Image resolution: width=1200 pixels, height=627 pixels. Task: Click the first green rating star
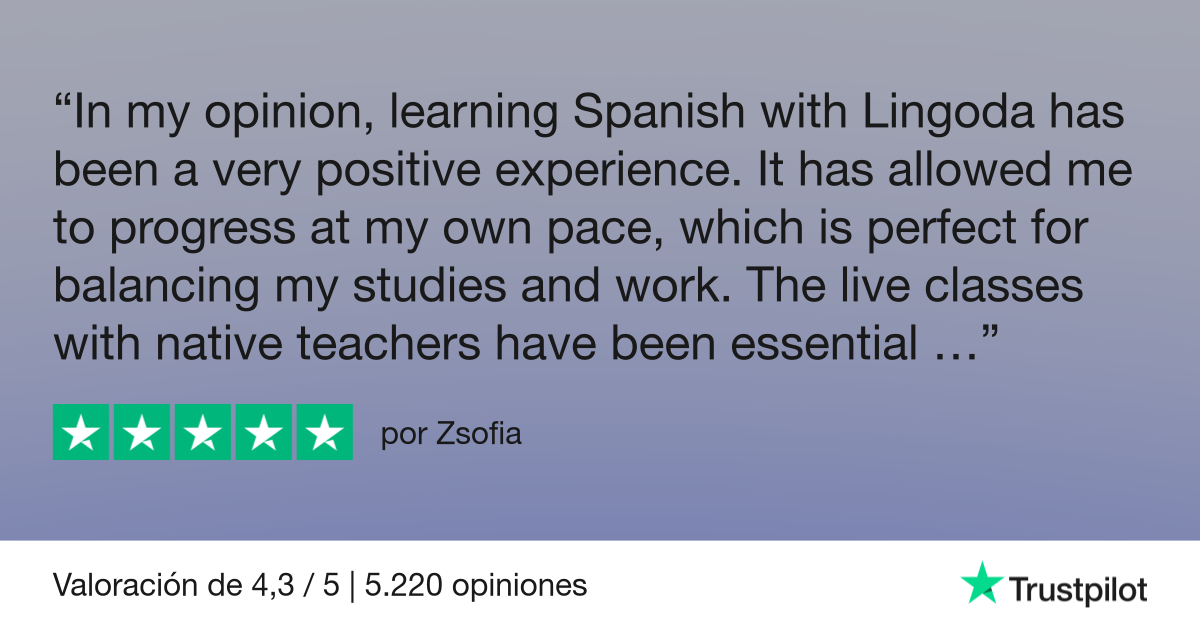pos(81,432)
